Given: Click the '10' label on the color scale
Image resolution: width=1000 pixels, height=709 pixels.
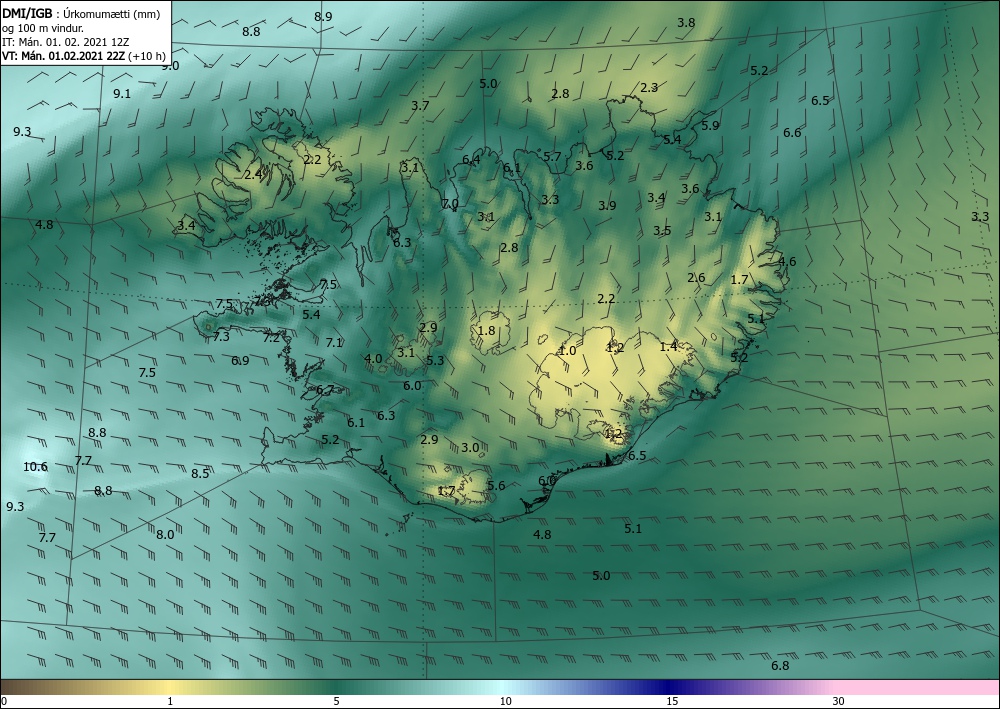Looking at the screenshot, I should [505, 701].
